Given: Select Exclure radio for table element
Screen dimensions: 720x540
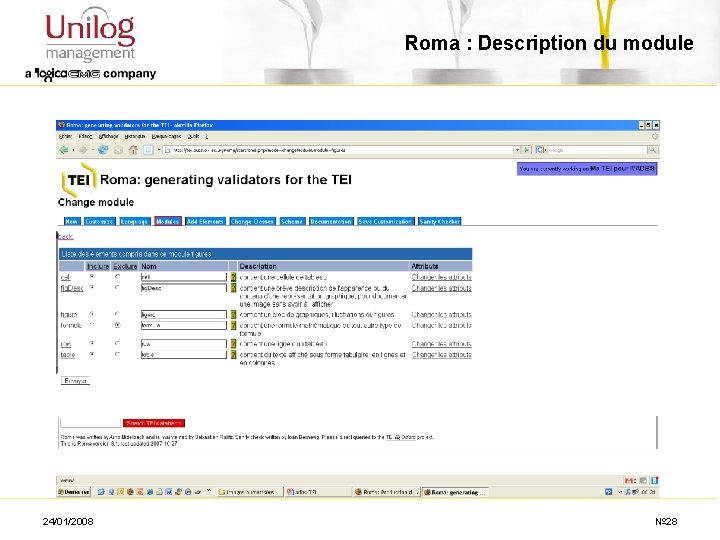Looking at the screenshot, I should [118, 354].
